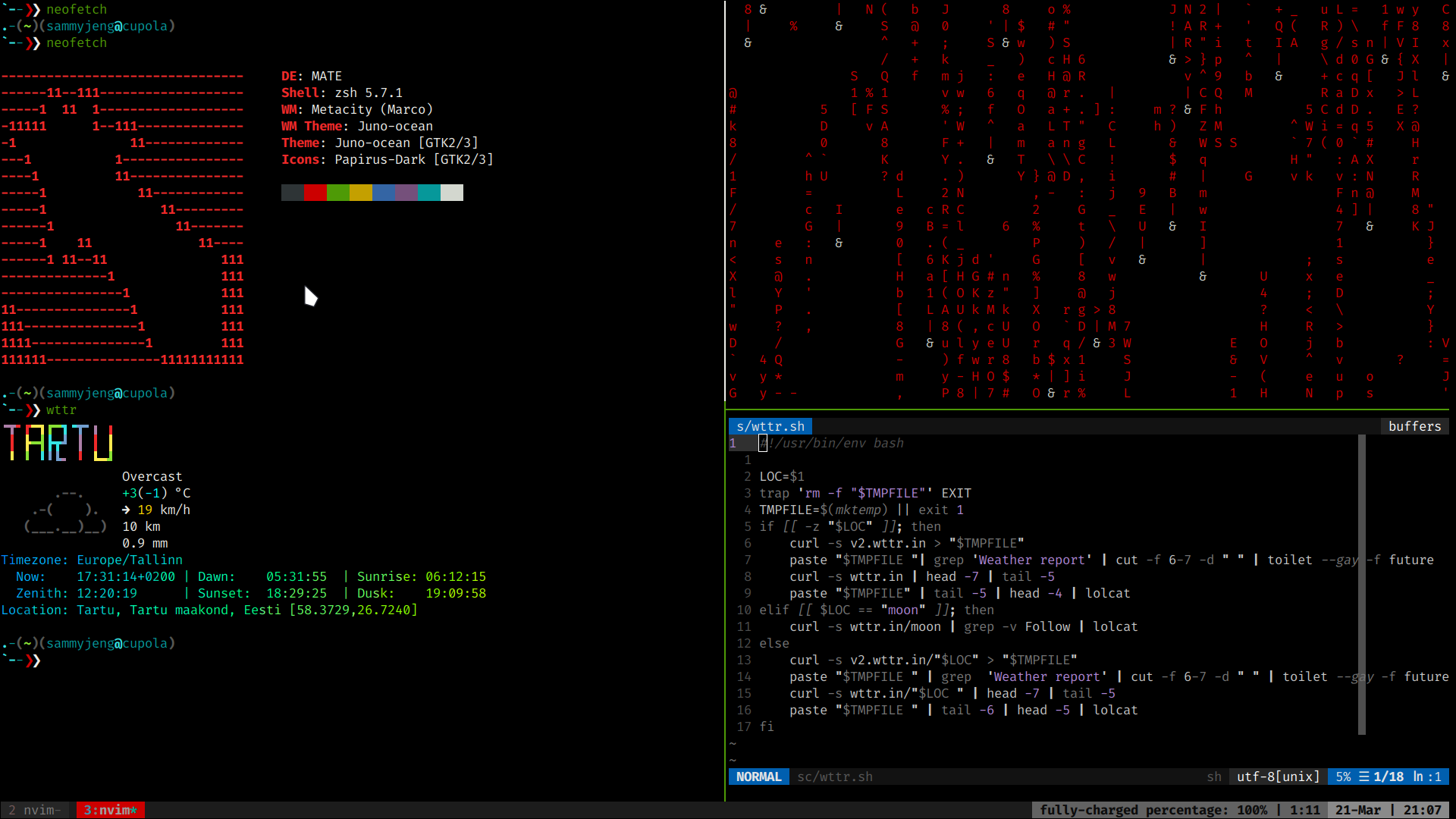Click line-count icon in vim statusline
Viewport: 1456px width, 819px height.
pos(1364,777)
